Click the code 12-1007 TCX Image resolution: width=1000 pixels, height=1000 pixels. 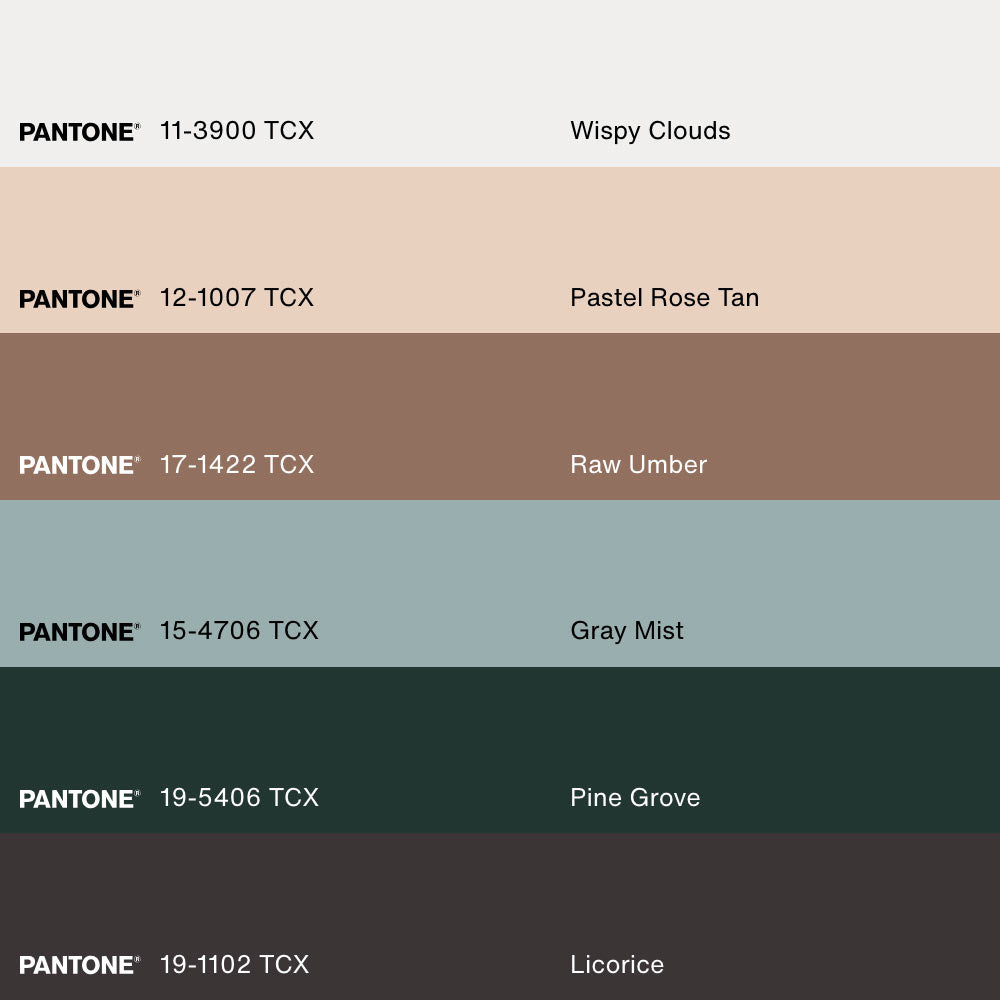point(237,298)
